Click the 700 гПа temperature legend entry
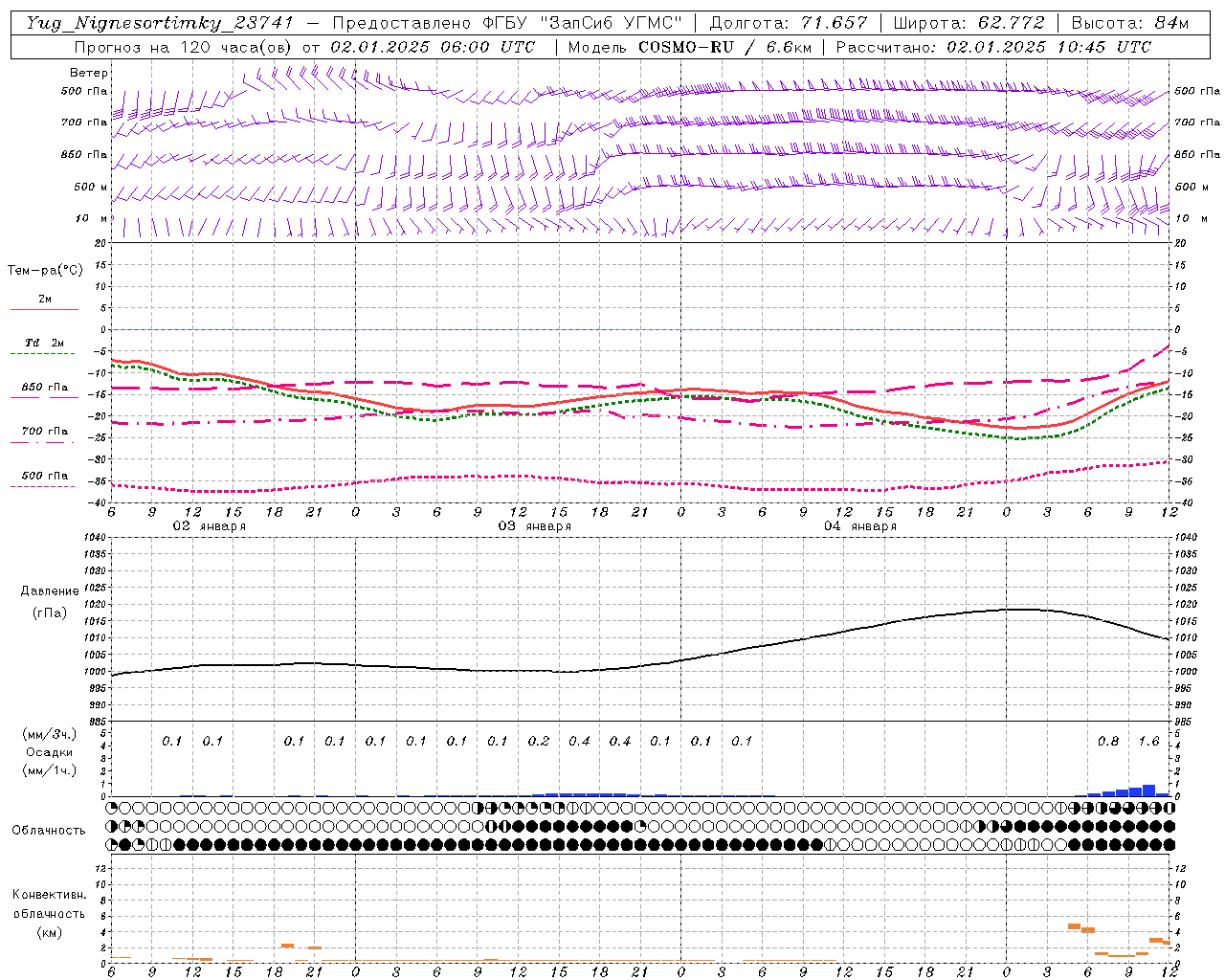The image size is (1225, 980). click(45, 432)
